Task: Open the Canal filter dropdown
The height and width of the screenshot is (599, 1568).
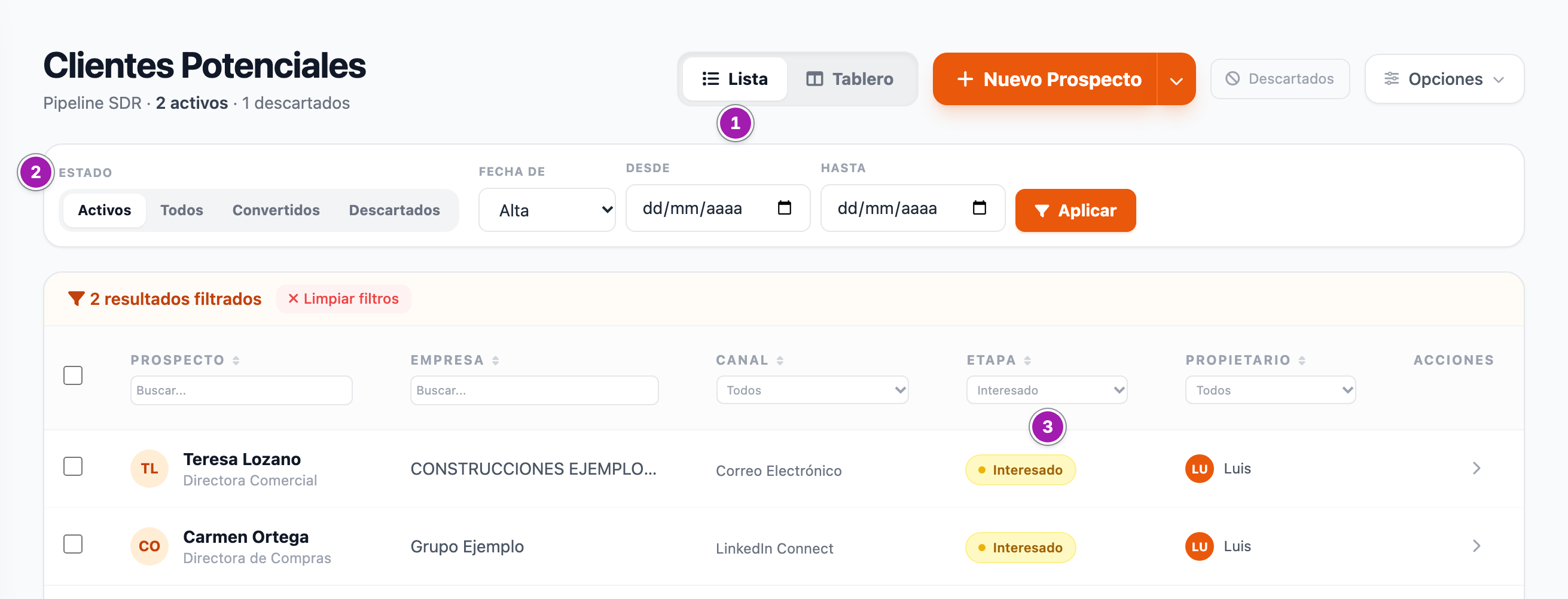Action: [812, 390]
